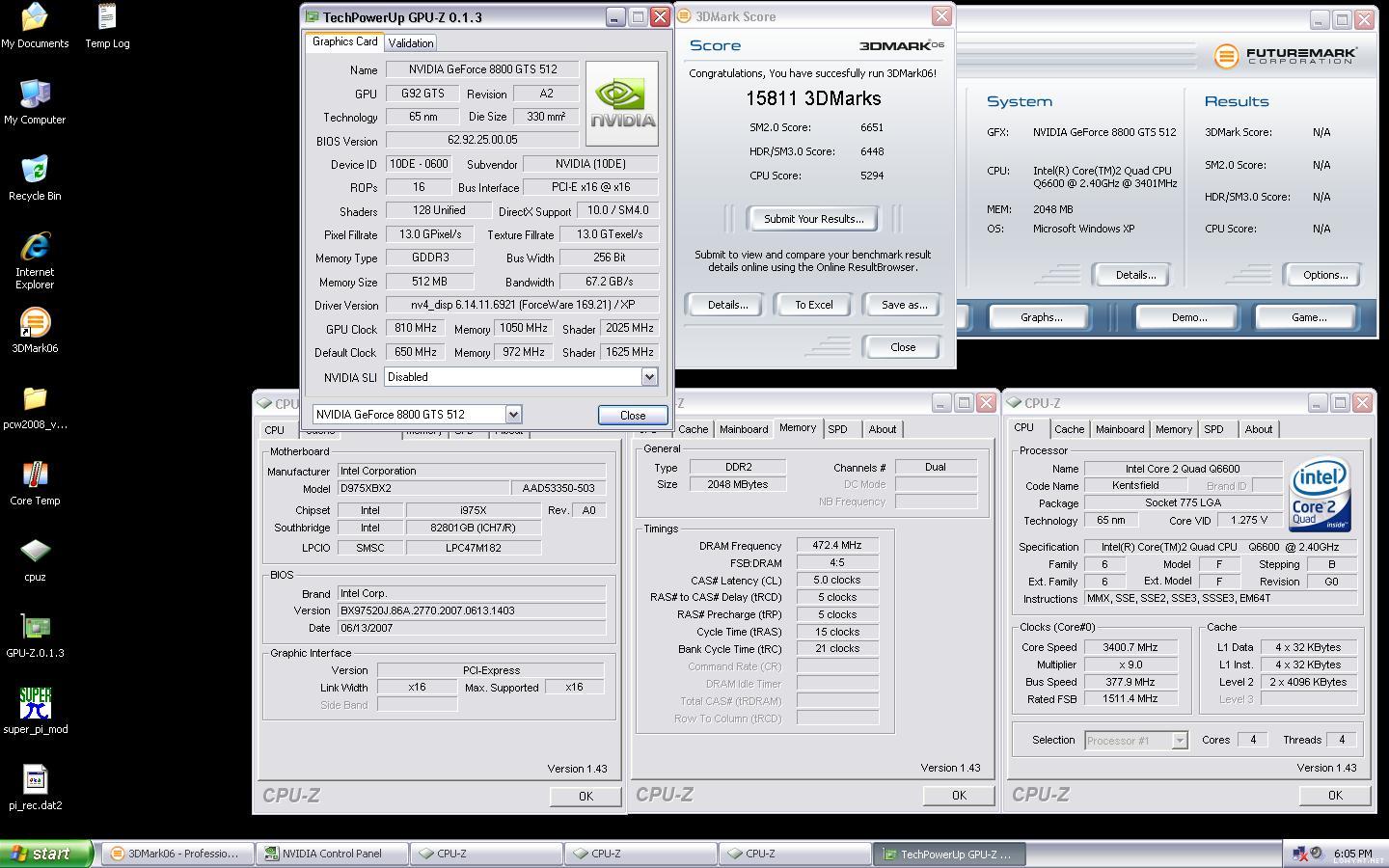Open Memory tab in right CPU-Z window

(1173, 429)
